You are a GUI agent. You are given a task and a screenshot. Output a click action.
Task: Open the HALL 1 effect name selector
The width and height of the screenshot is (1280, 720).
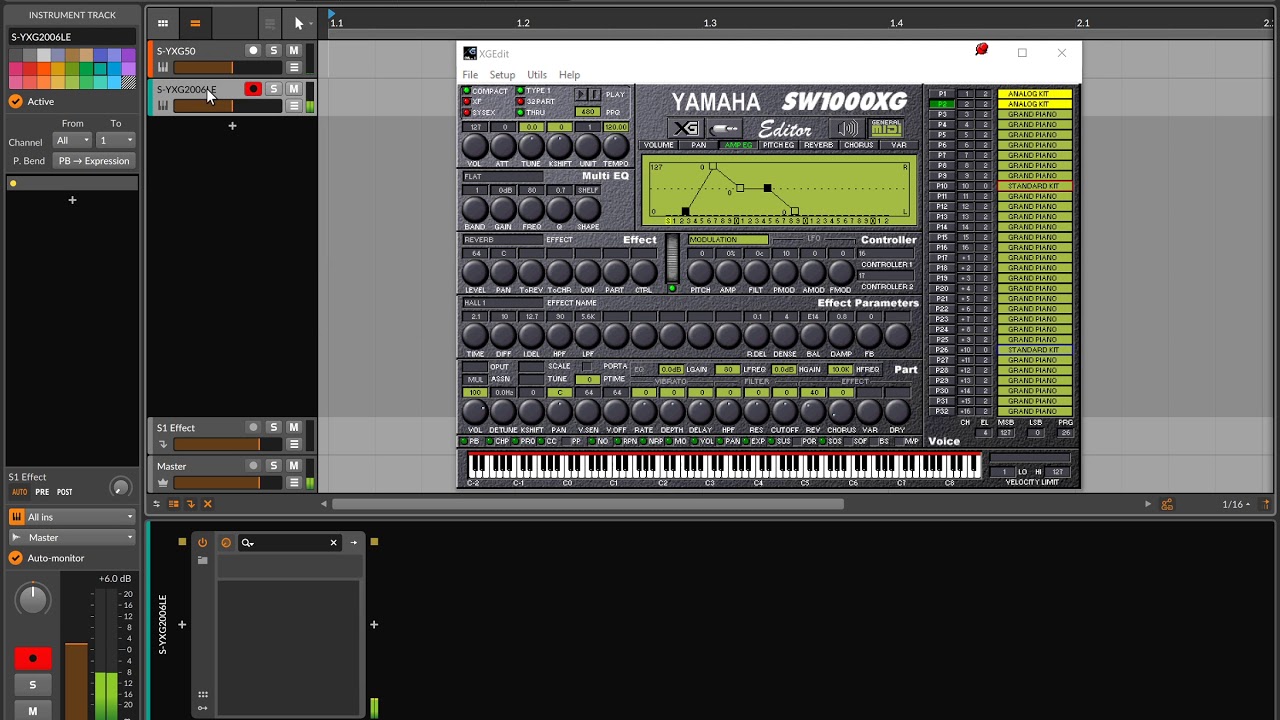502,303
